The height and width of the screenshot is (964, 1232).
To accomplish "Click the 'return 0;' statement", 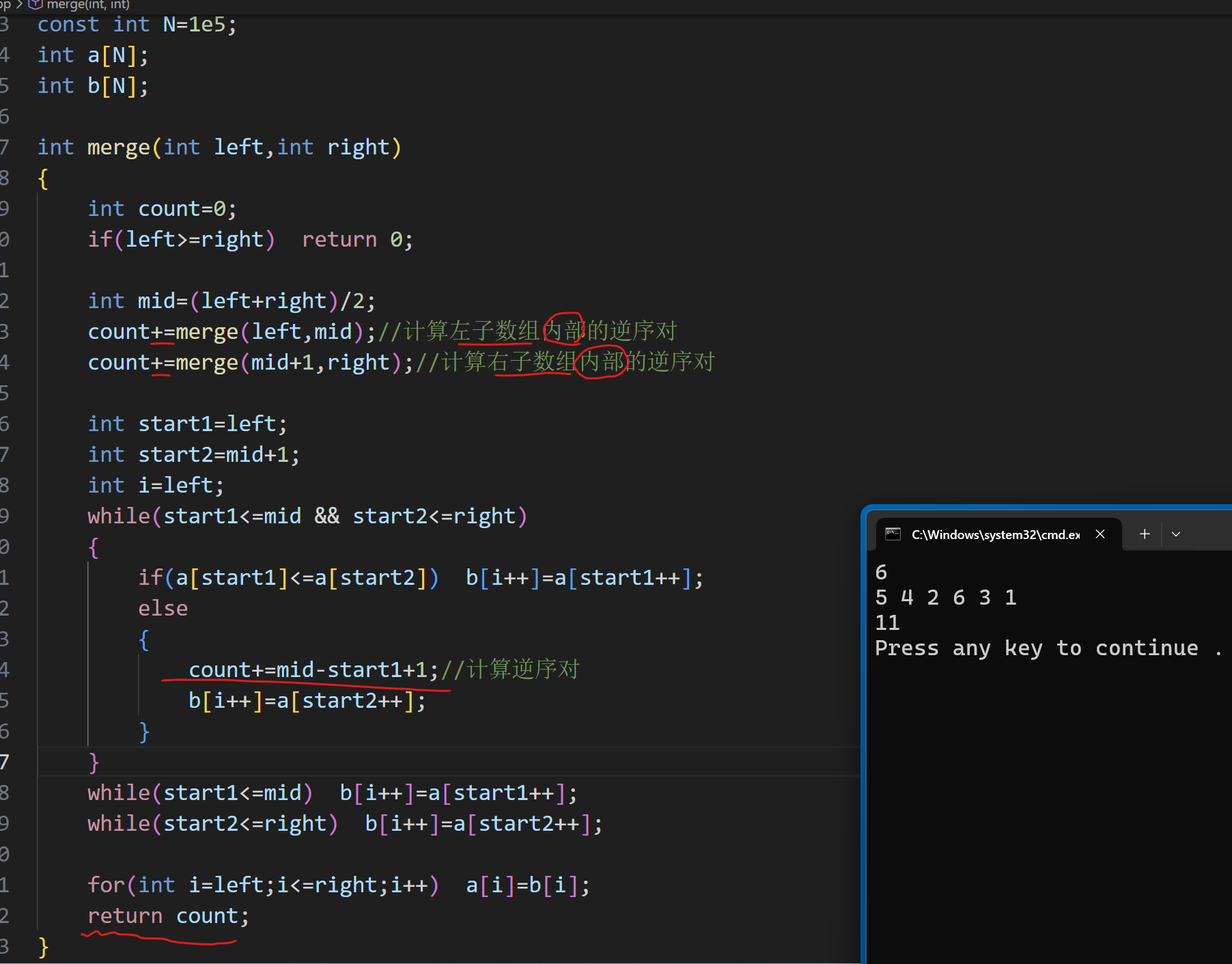I will tap(357, 240).
